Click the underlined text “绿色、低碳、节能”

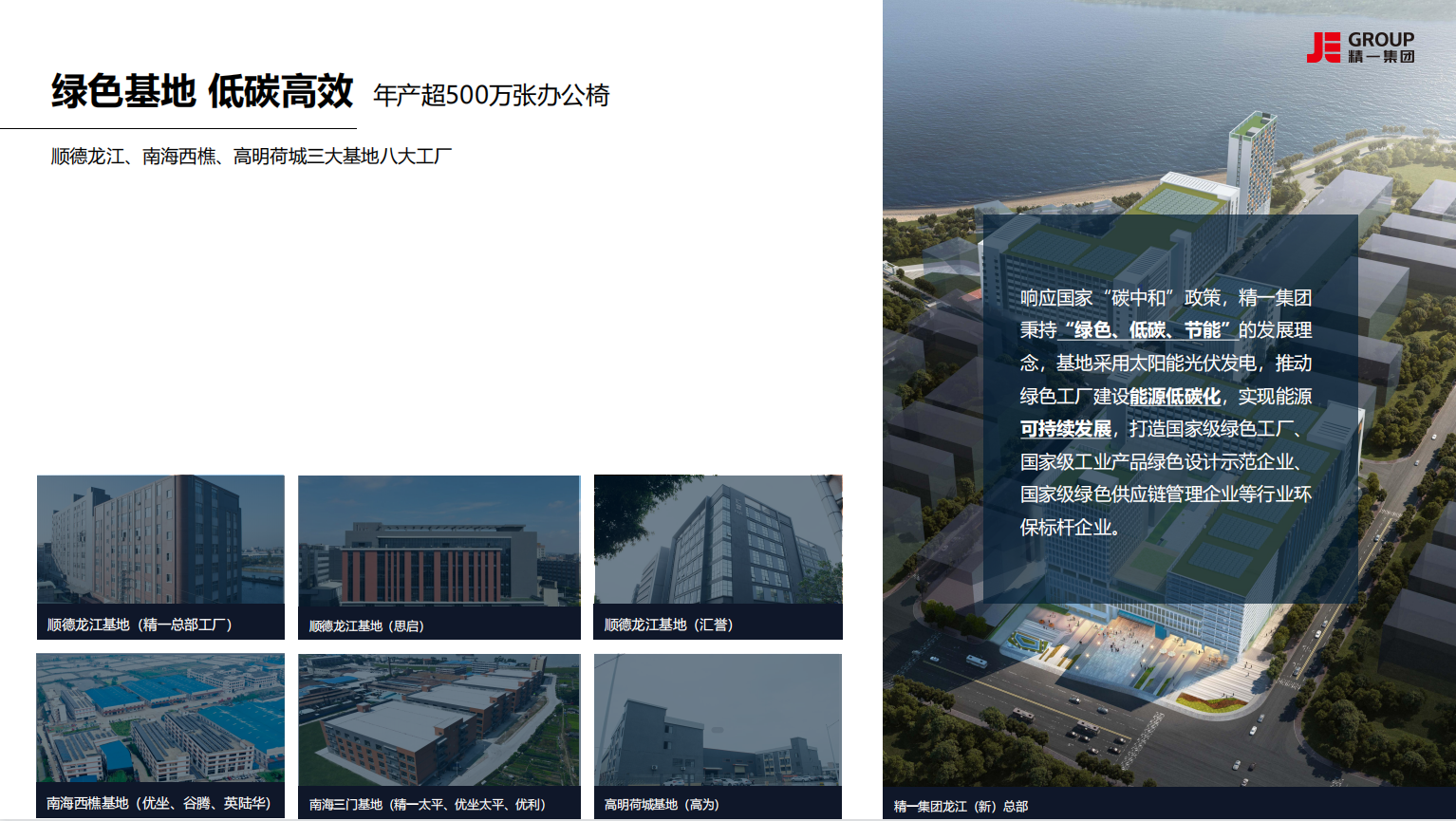point(1148,330)
